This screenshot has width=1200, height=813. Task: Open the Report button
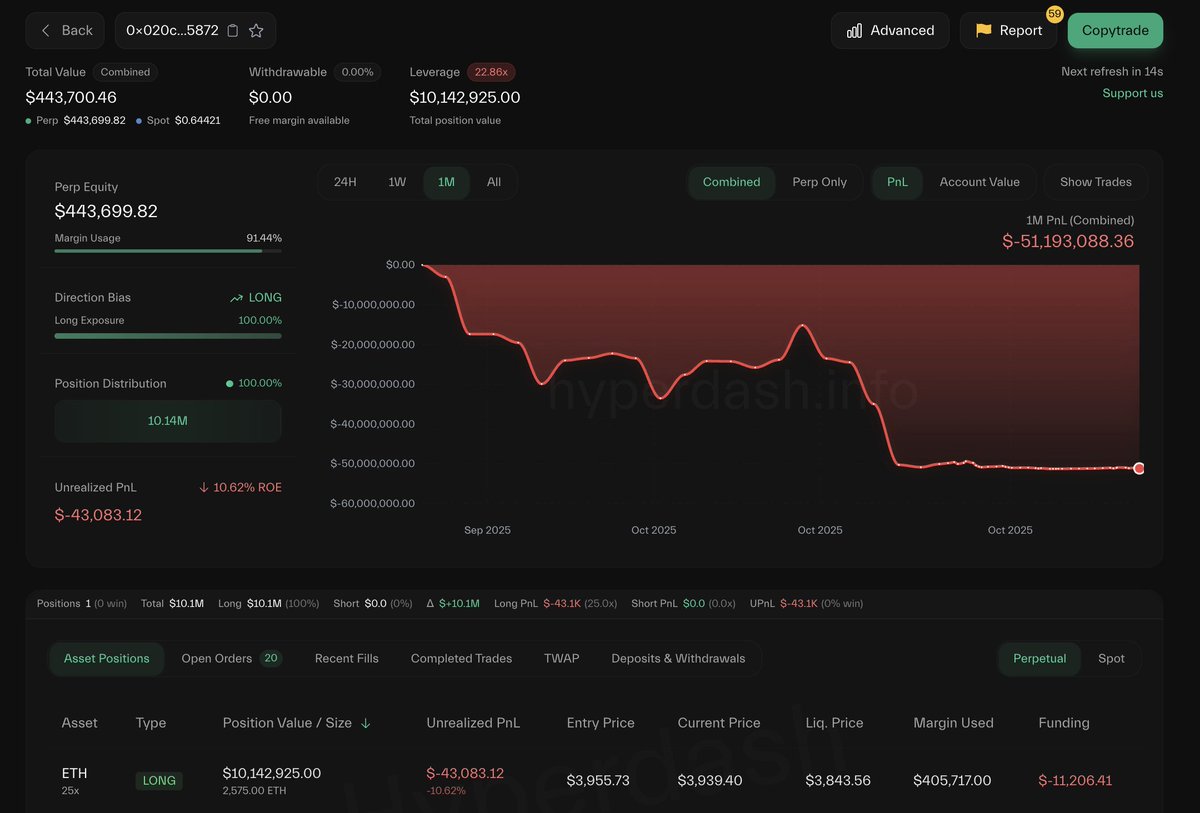pos(1008,31)
